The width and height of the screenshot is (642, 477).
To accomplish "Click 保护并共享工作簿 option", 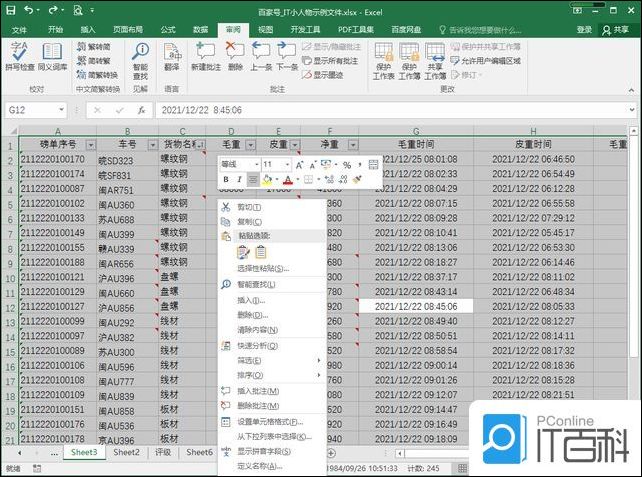I will tap(486, 47).
